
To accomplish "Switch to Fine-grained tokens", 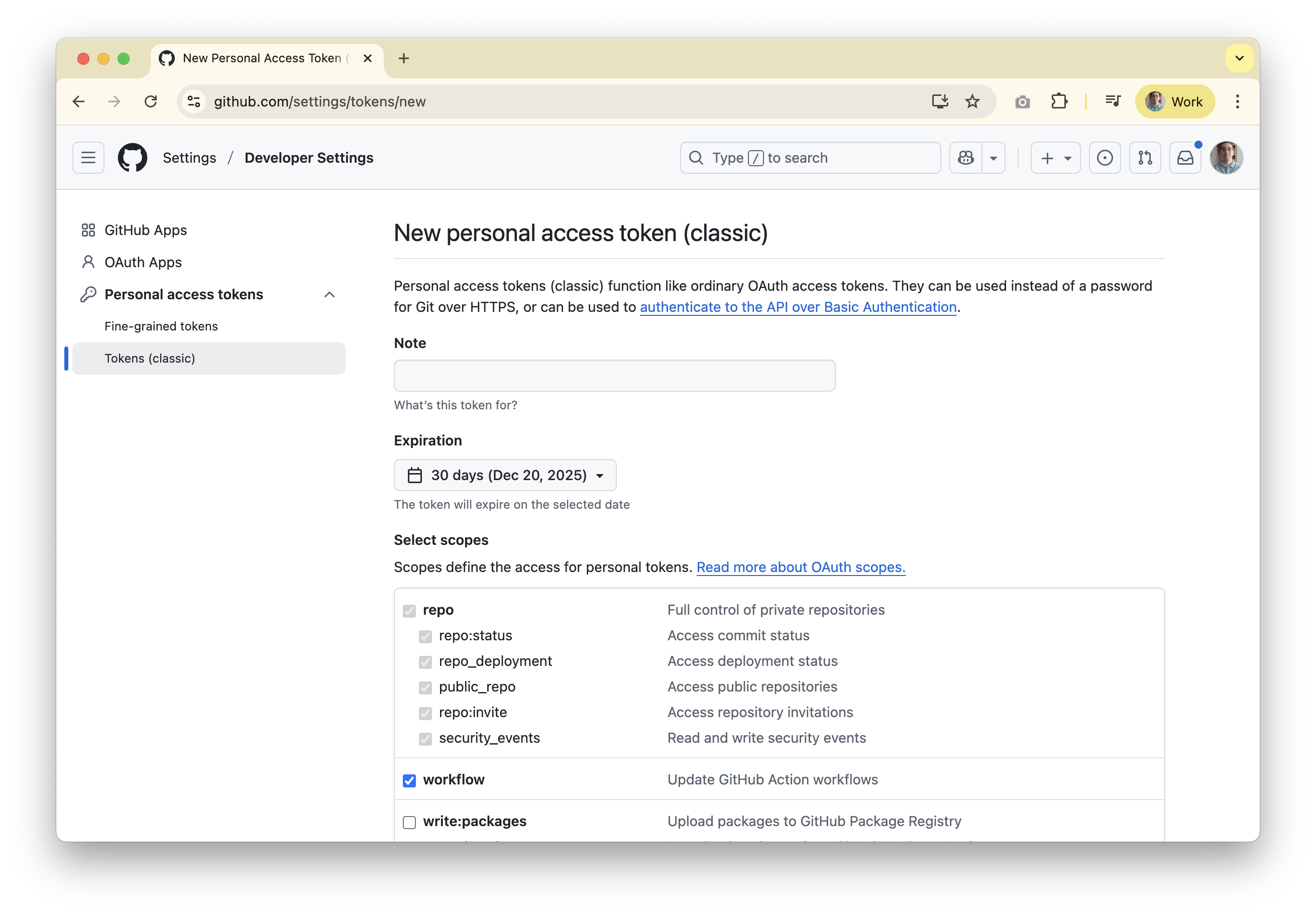I will pos(161,325).
